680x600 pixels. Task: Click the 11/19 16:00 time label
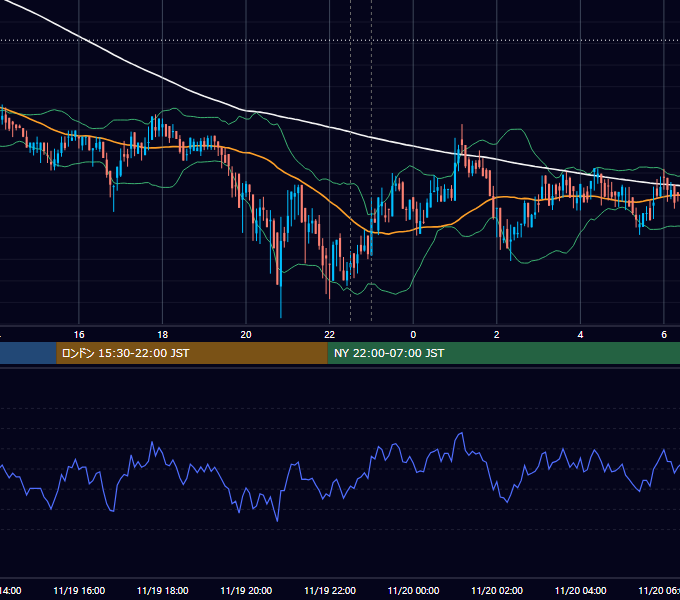[79, 590]
